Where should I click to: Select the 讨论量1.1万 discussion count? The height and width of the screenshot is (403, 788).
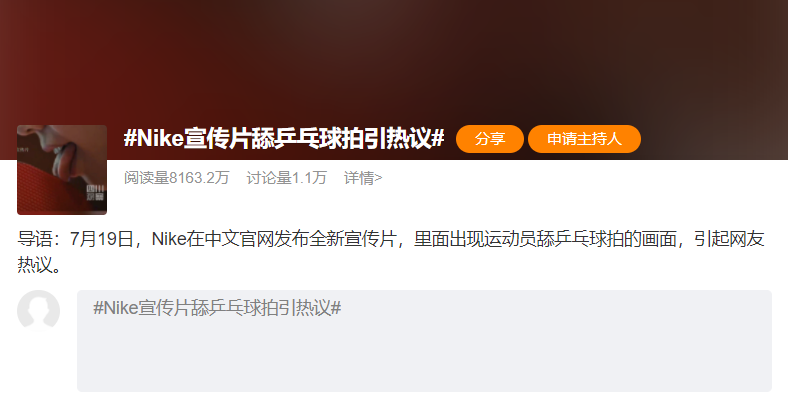[x=286, y=178]
